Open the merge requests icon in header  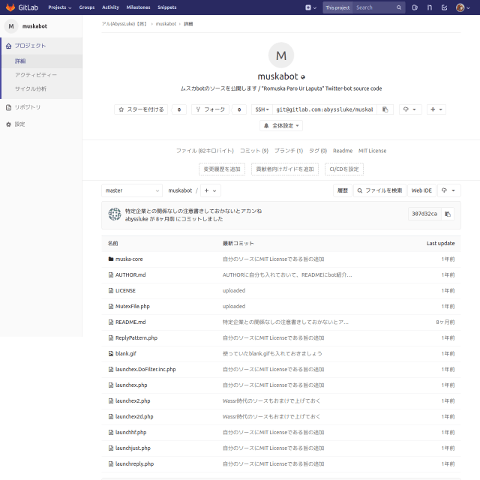[430, 7]
